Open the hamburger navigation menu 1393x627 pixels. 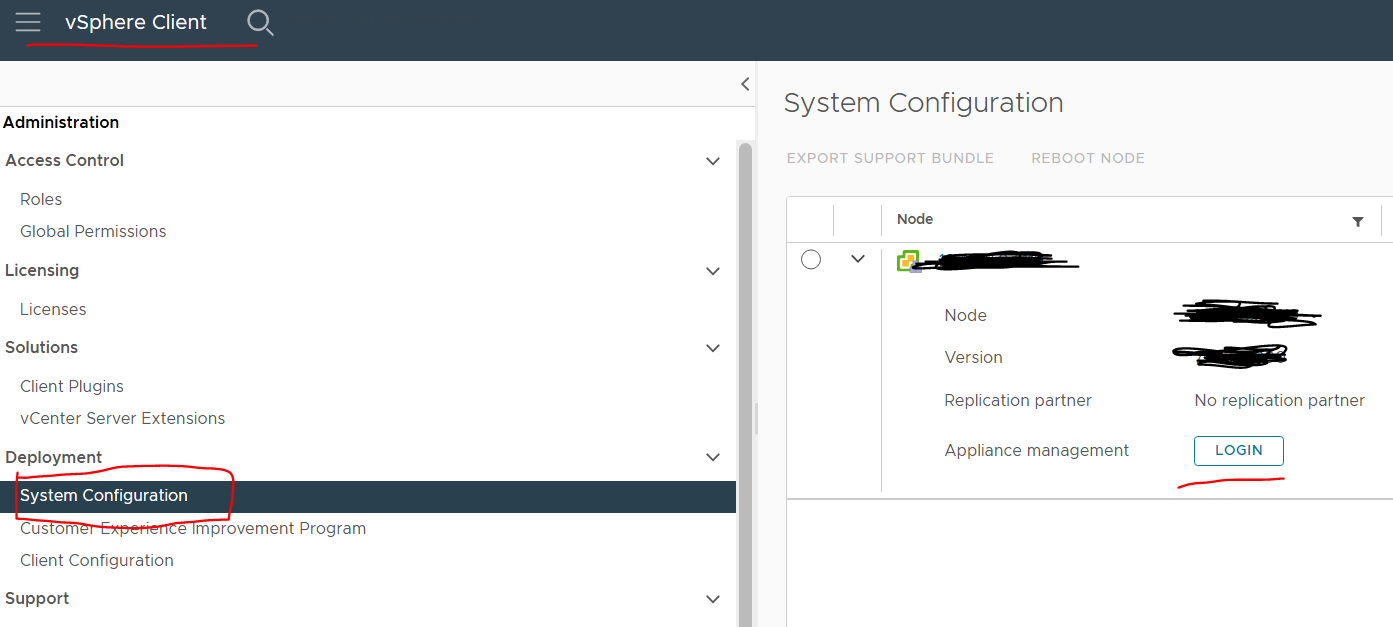(28, 22)
